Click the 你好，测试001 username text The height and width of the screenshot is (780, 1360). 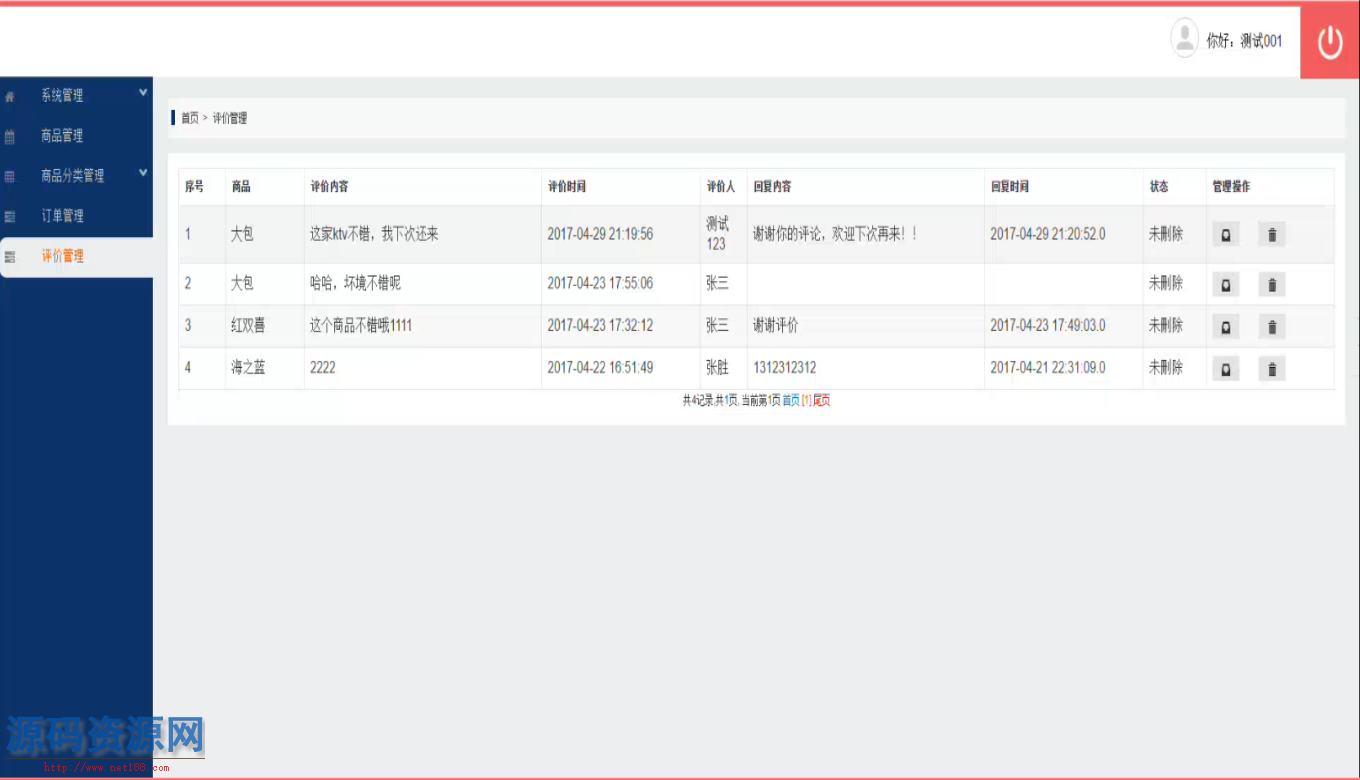pyautogui.click(x=1244, y=41)
